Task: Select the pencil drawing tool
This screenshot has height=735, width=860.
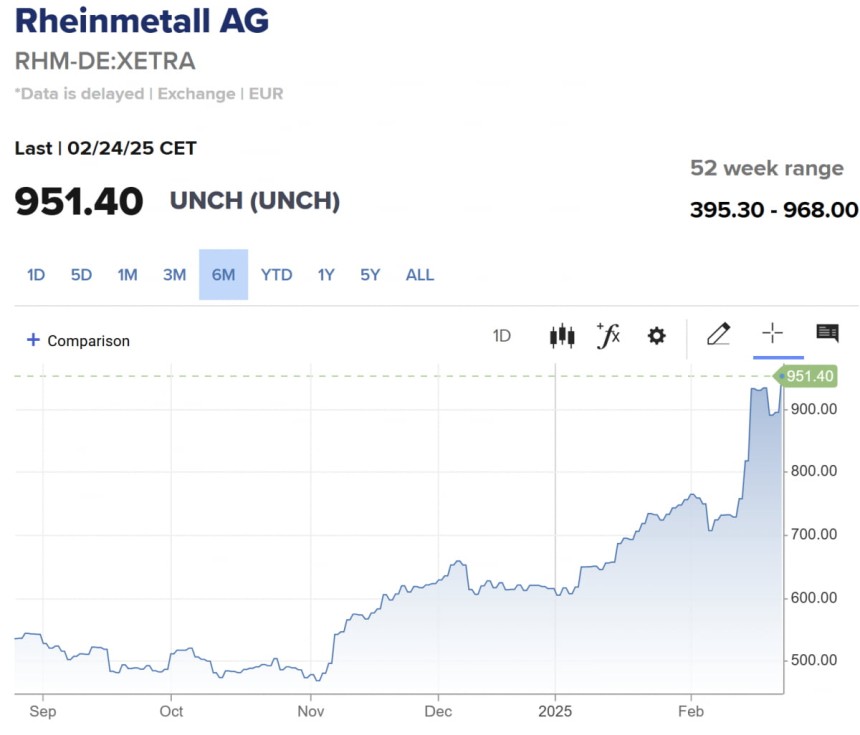Action: [718, 334]
